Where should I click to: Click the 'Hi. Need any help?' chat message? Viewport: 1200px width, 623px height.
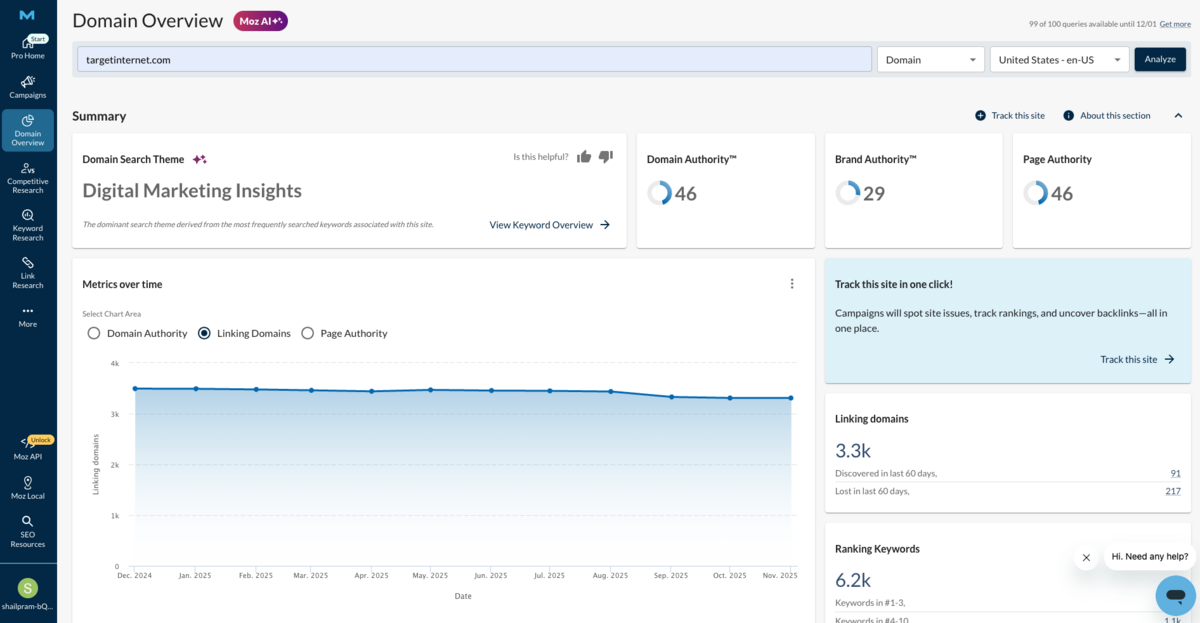pyautogui.click(x=1150, y=557)
